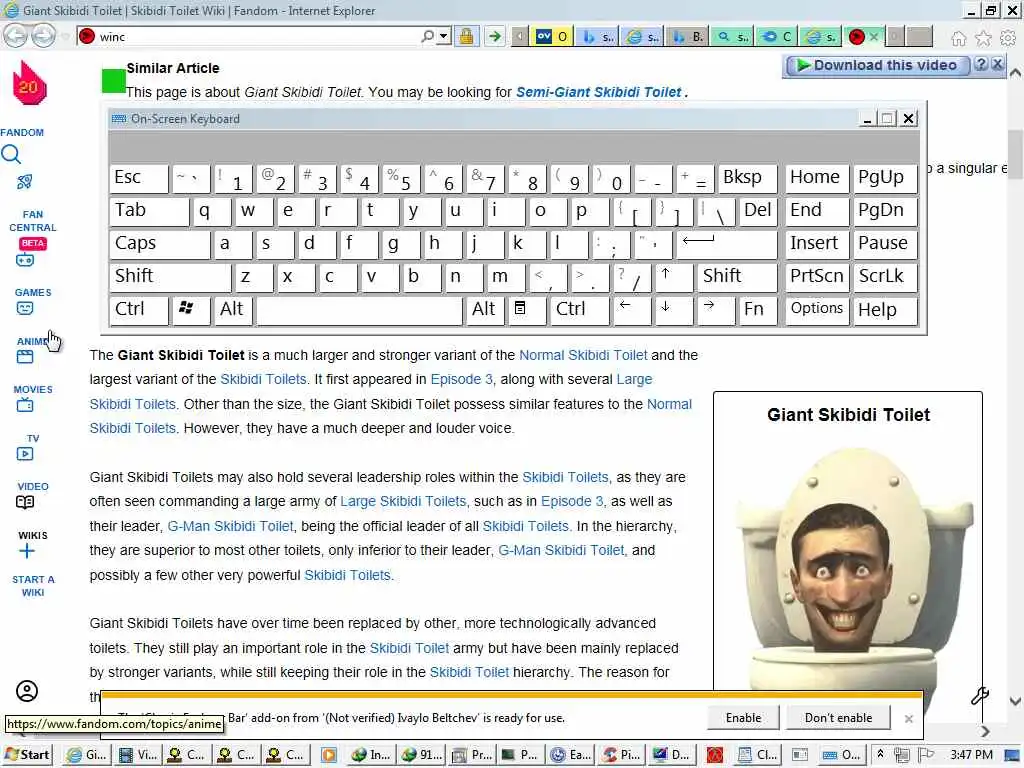Screen dimensions: 1024x768
Task: Toggle right Shift key on on-screen keyboard
Action: (x=737, y=277)
